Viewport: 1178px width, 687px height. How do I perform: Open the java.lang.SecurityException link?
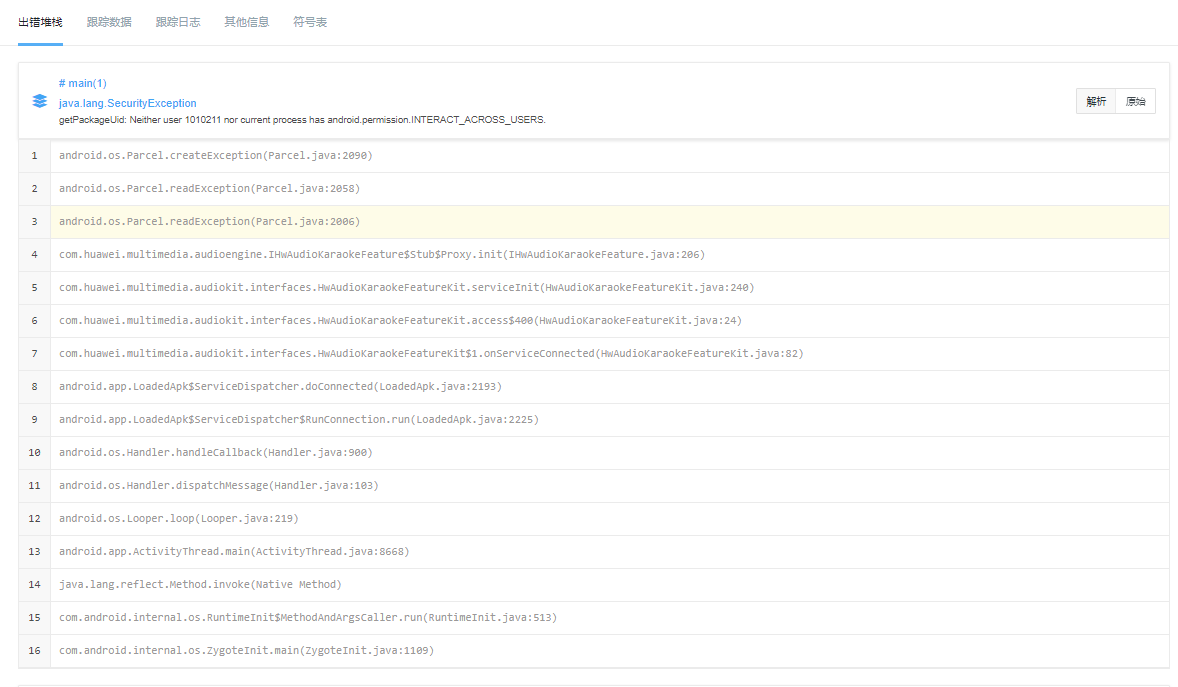tap(128, 103)
